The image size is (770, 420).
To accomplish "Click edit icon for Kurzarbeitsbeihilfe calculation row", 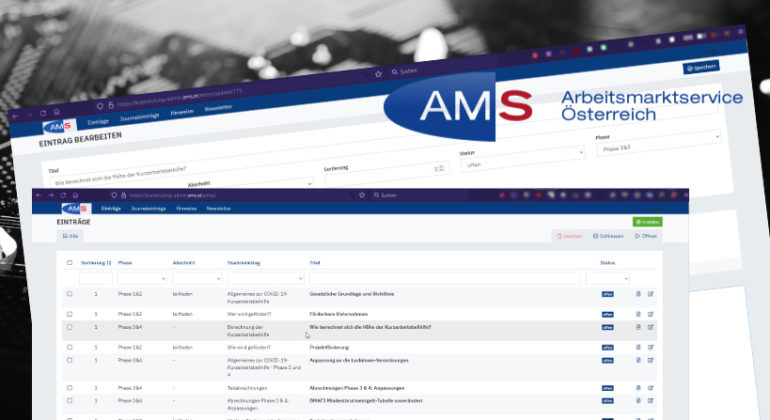I will coord(650,327).
